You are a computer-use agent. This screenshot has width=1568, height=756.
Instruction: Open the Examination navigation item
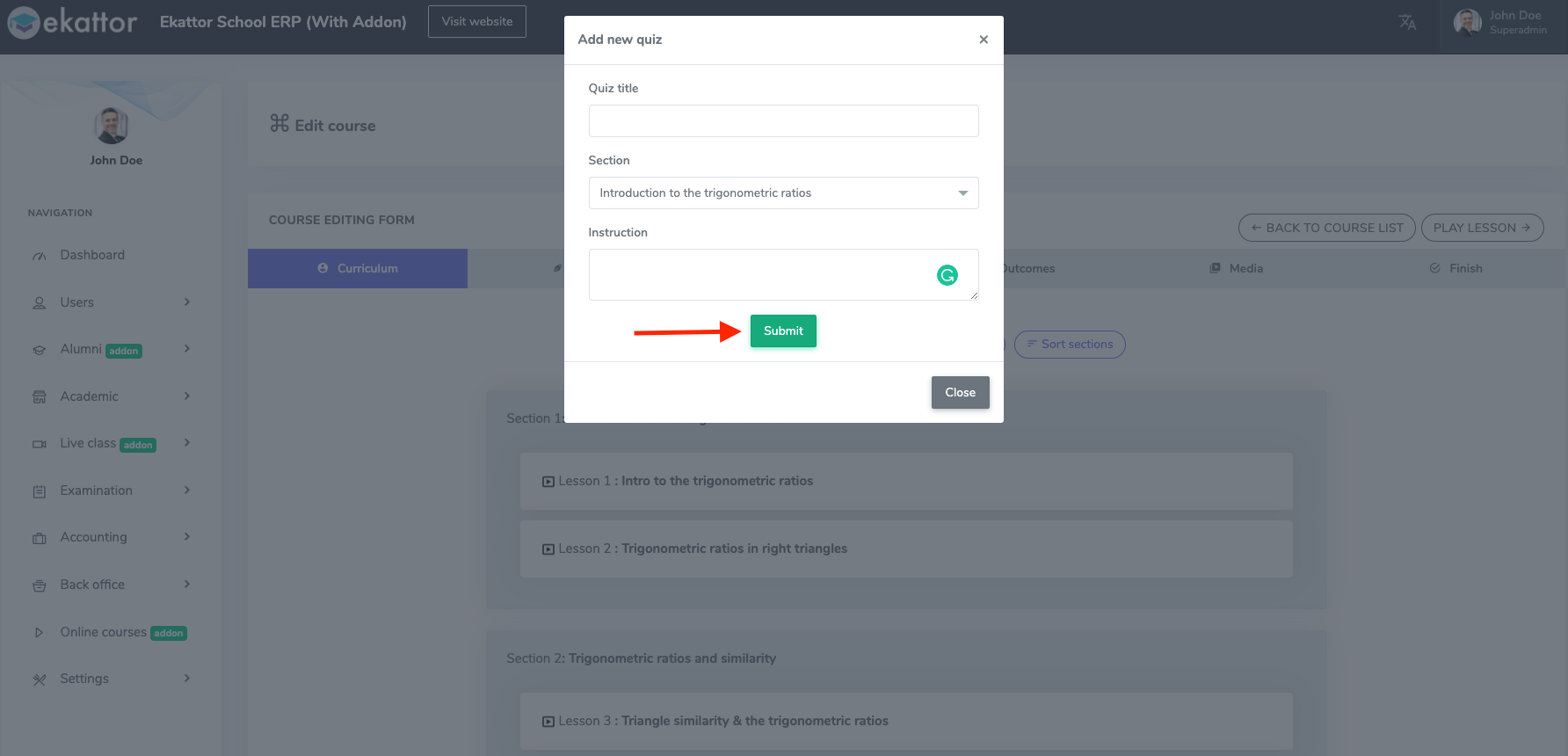coord(97,491)
